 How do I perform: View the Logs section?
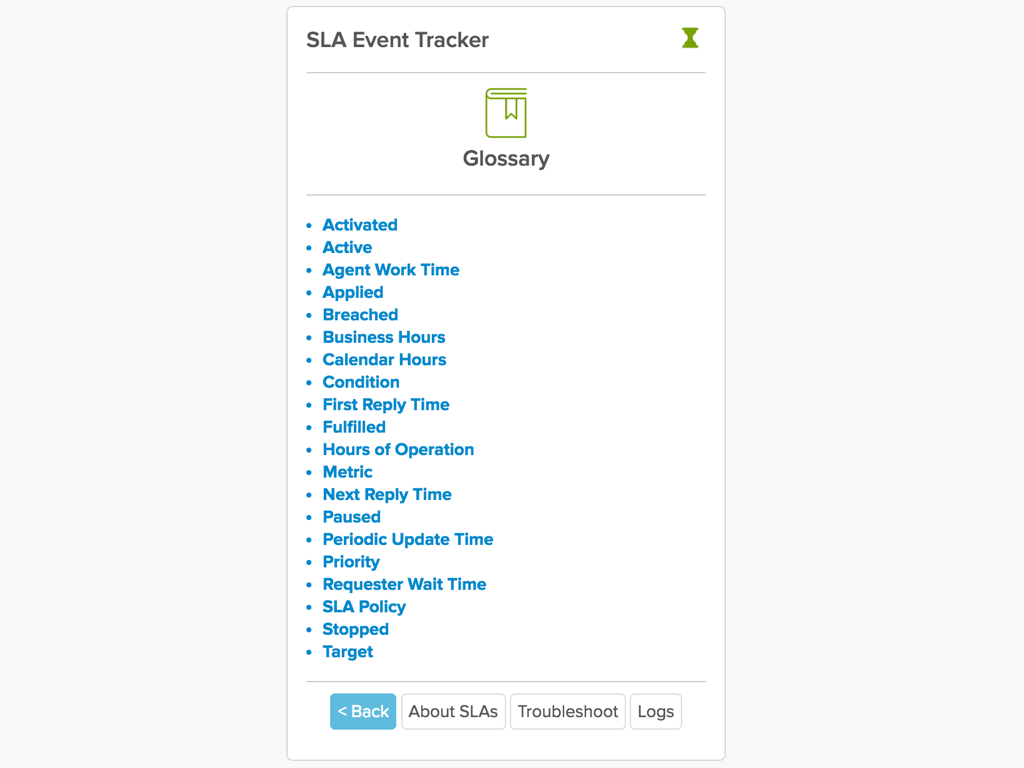[x=656, y=711]
